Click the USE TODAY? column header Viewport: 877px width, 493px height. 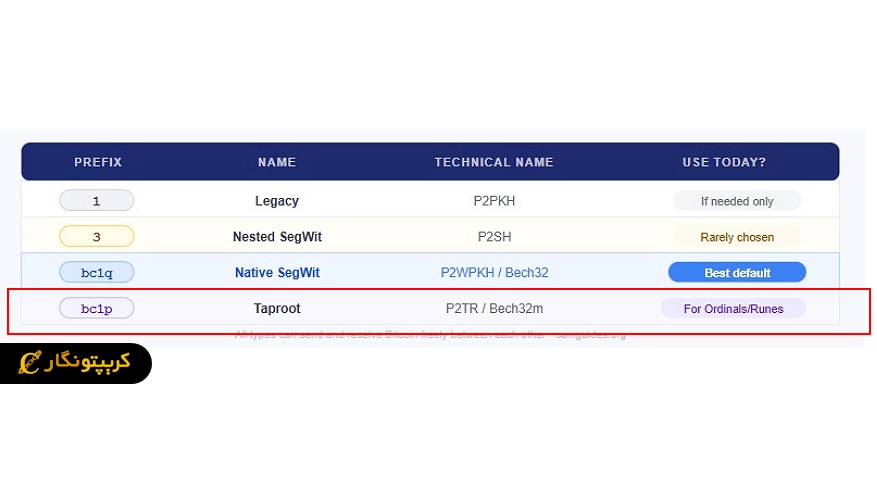tap(724, 162)
